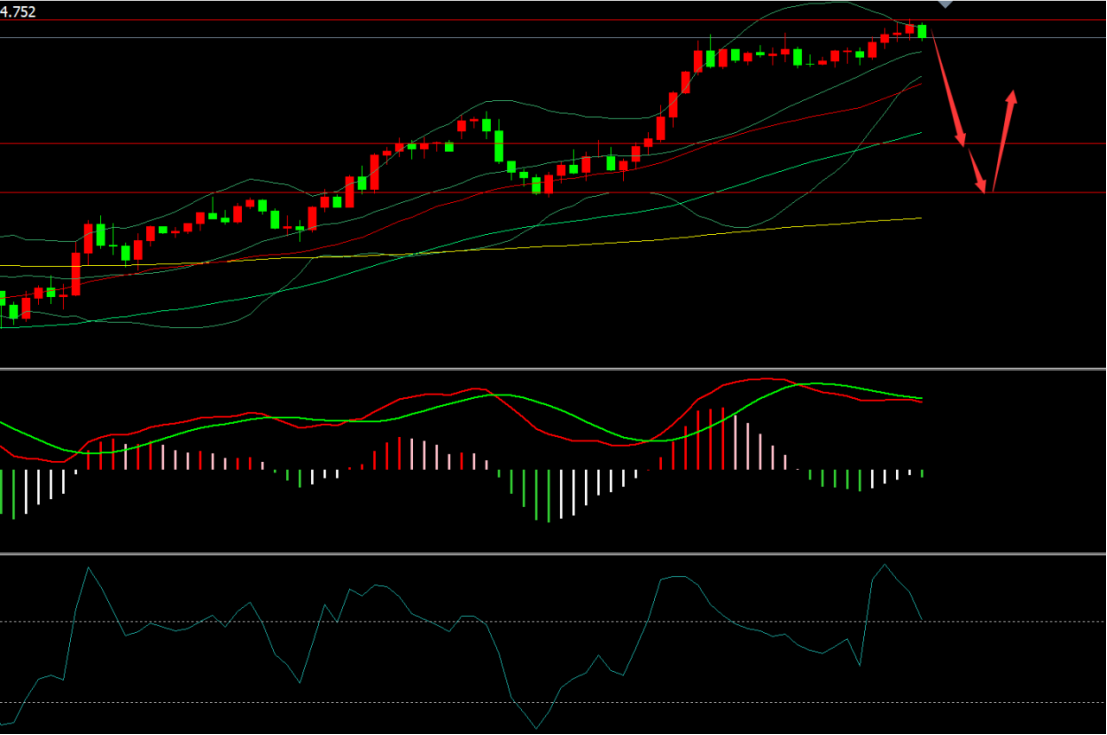Click the highest peak of the oscillator line
This screenshot has height=735, width=1107.
885,565
